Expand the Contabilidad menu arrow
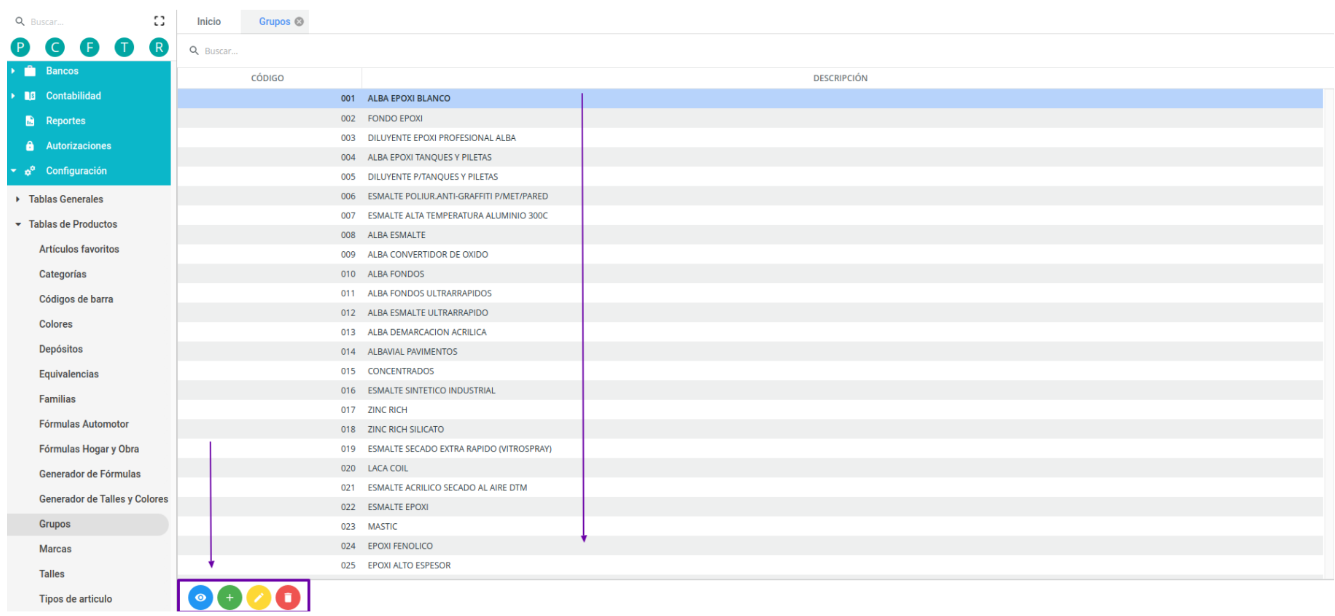 (x=12, y=96)
